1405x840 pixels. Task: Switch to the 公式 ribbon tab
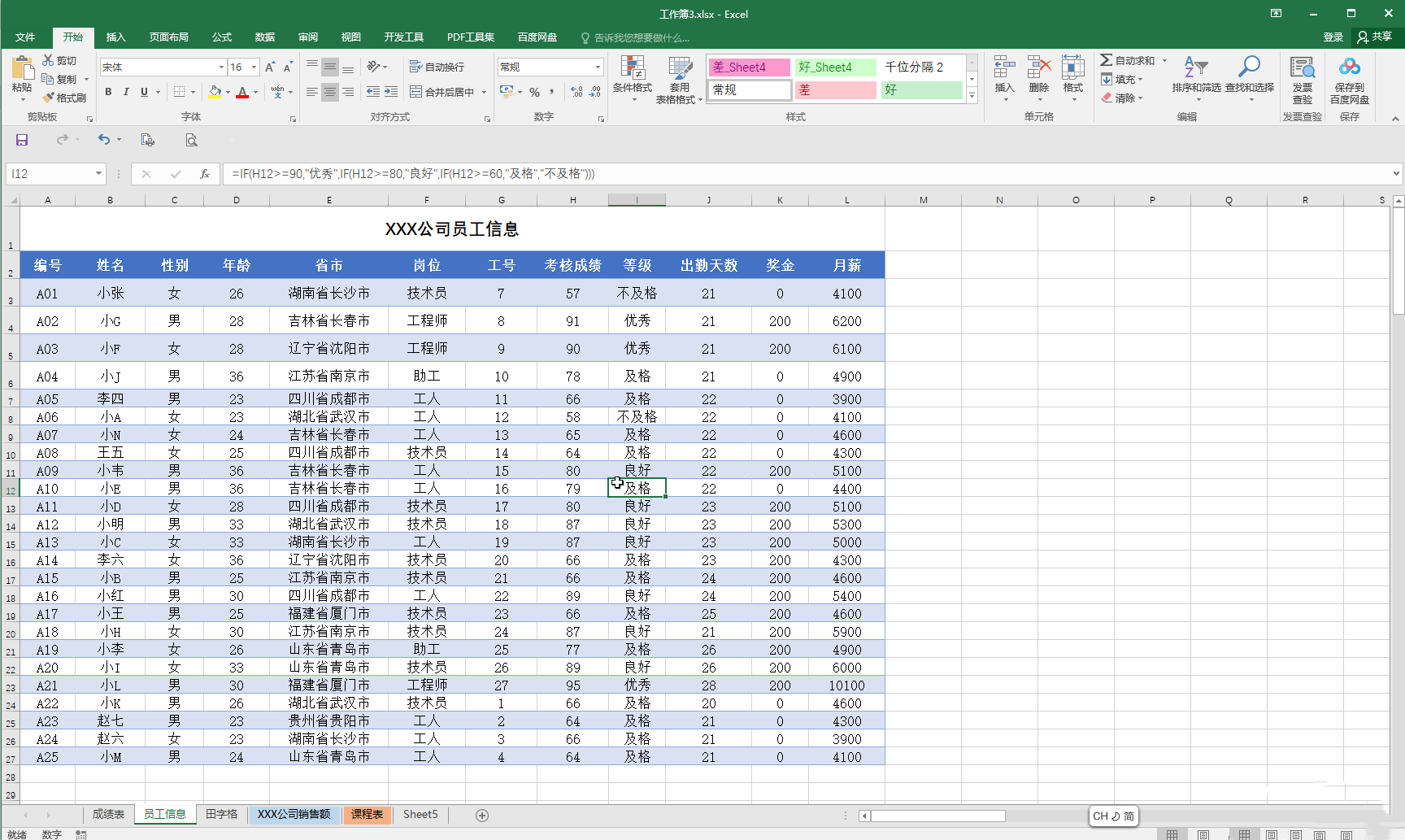pos(222,37)
